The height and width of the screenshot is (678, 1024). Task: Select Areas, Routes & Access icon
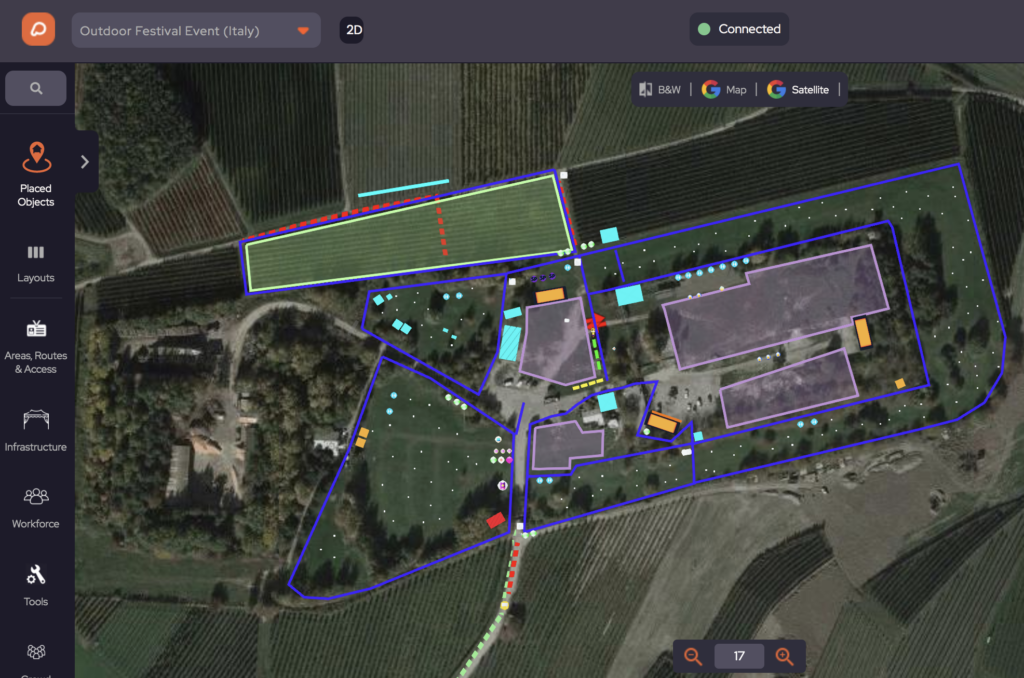point(36,329)
